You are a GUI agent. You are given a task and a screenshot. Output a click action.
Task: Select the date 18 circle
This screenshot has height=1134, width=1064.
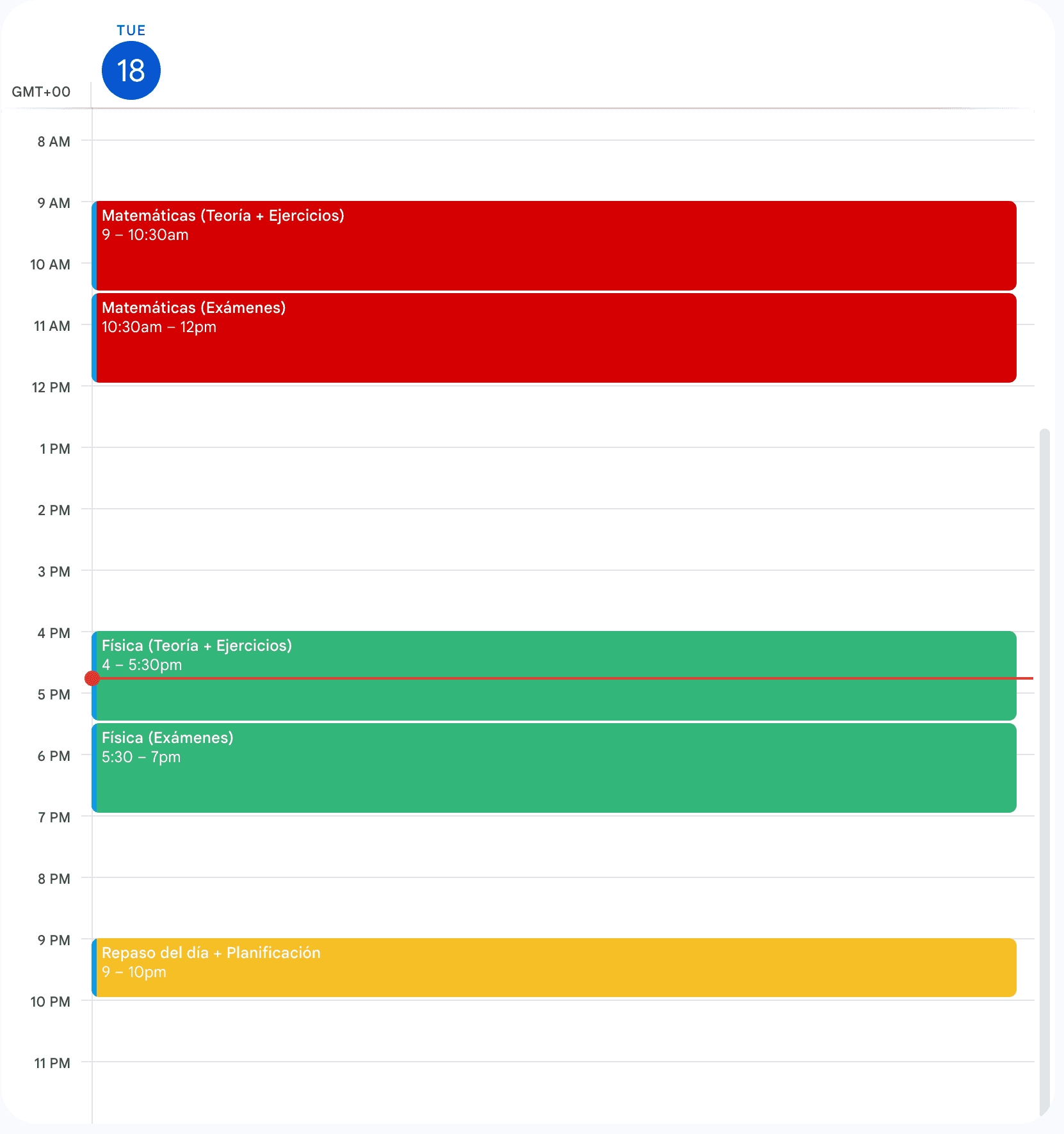(131, 70)
